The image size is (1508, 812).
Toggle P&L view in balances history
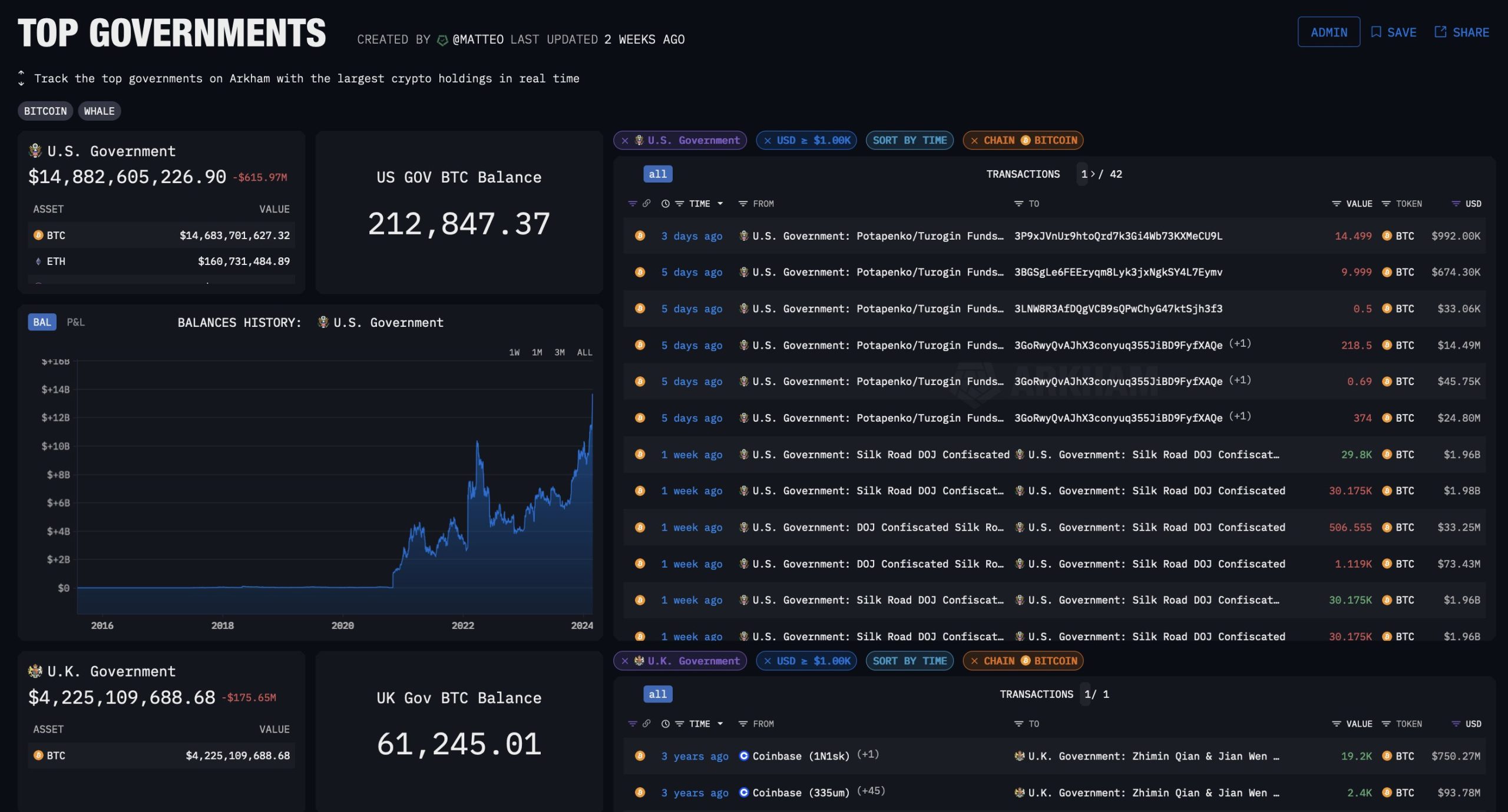75,322
